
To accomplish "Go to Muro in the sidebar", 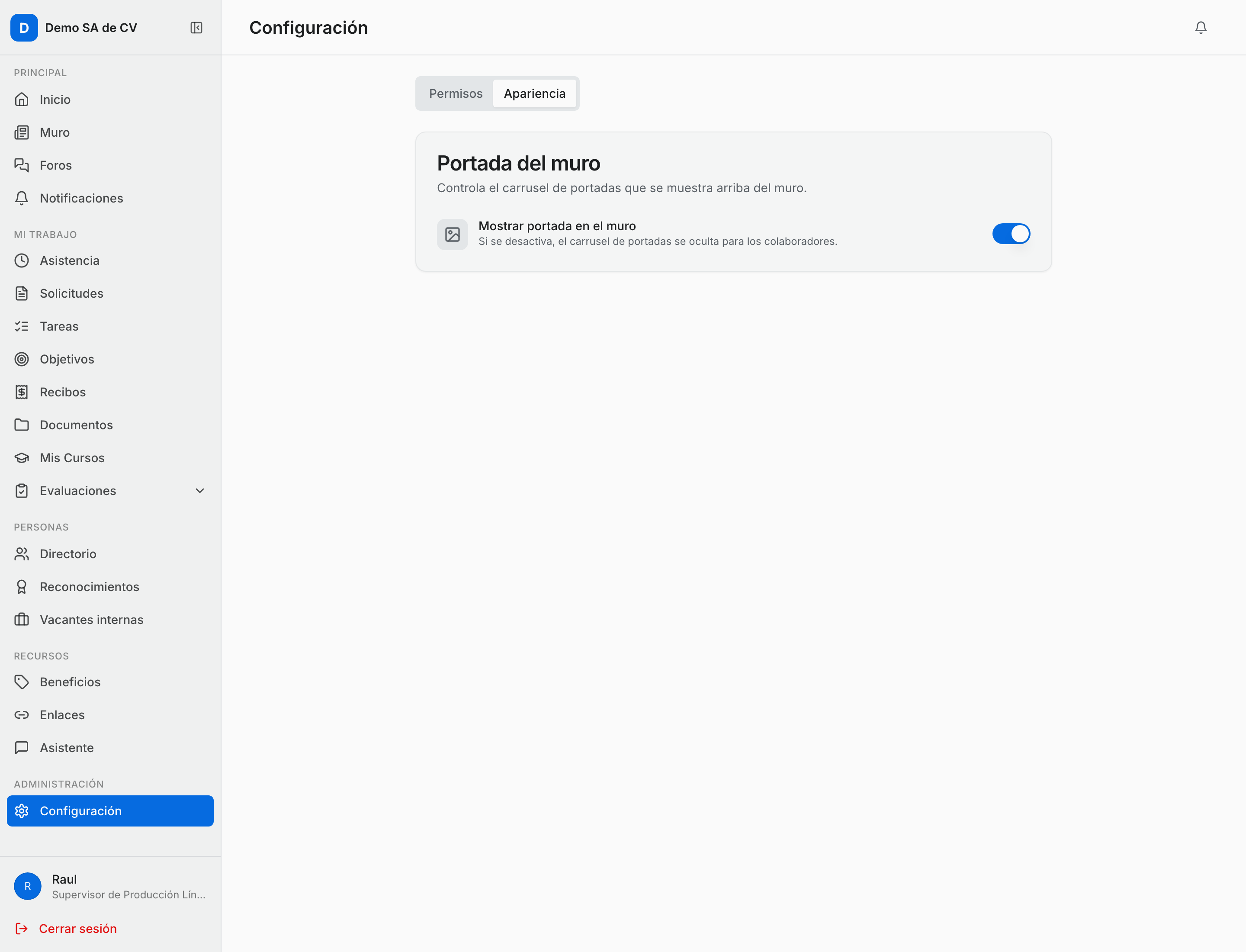I will pos(110,132).
